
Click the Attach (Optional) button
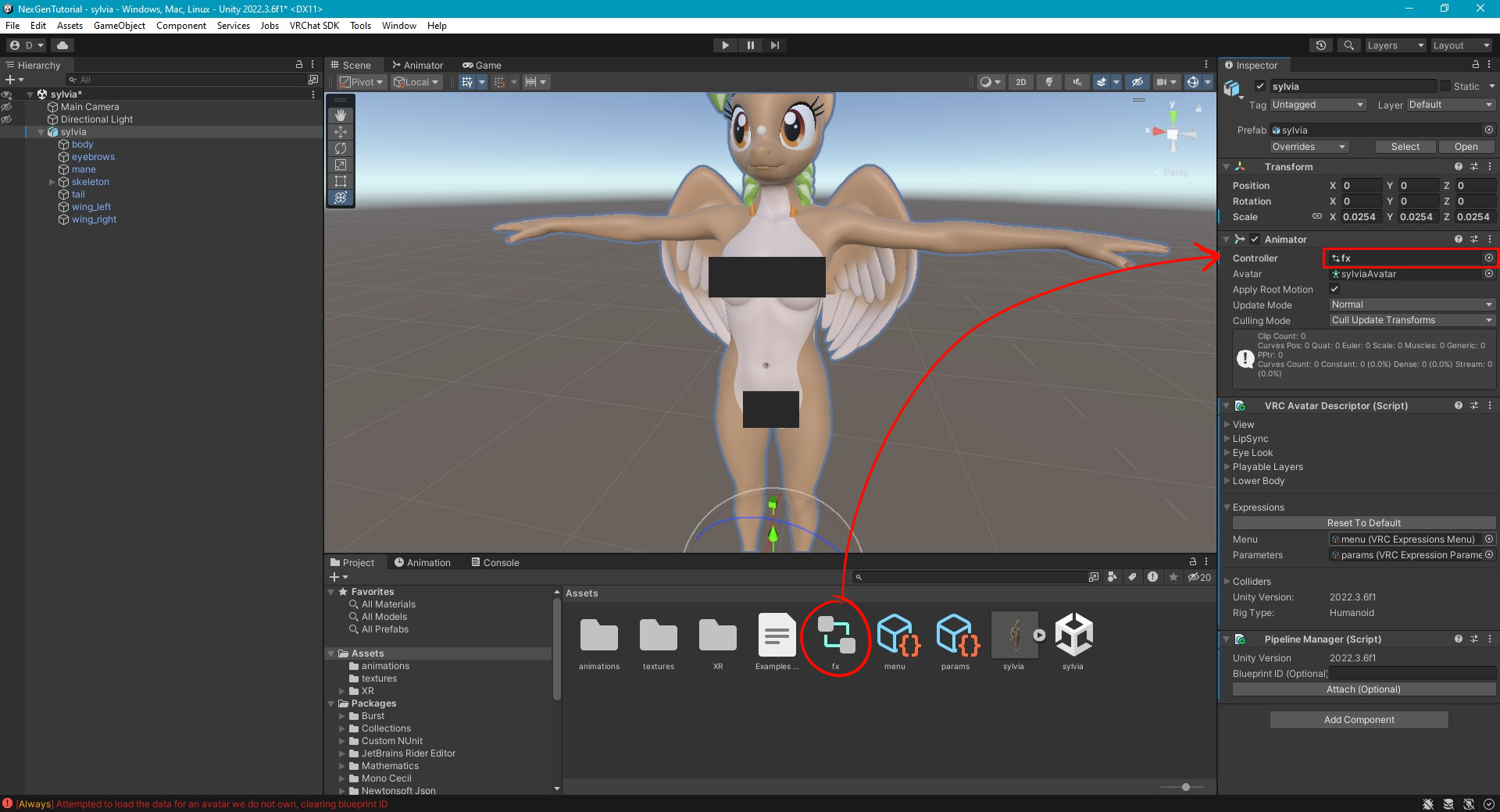pyautogui.click(x=1363, y=689)
